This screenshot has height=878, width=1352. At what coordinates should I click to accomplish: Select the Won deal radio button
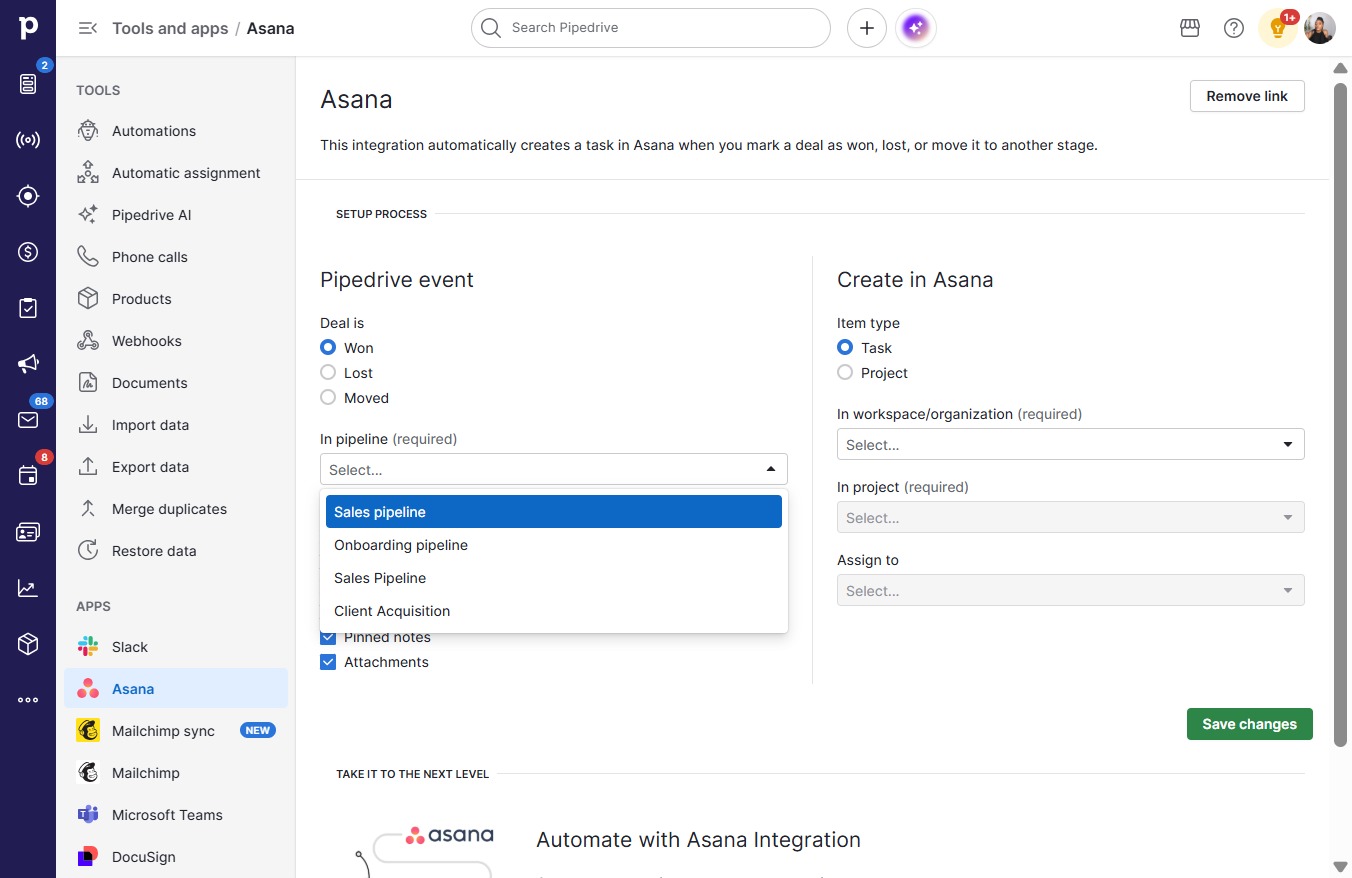pyautogui.click(x=328, y=348)
